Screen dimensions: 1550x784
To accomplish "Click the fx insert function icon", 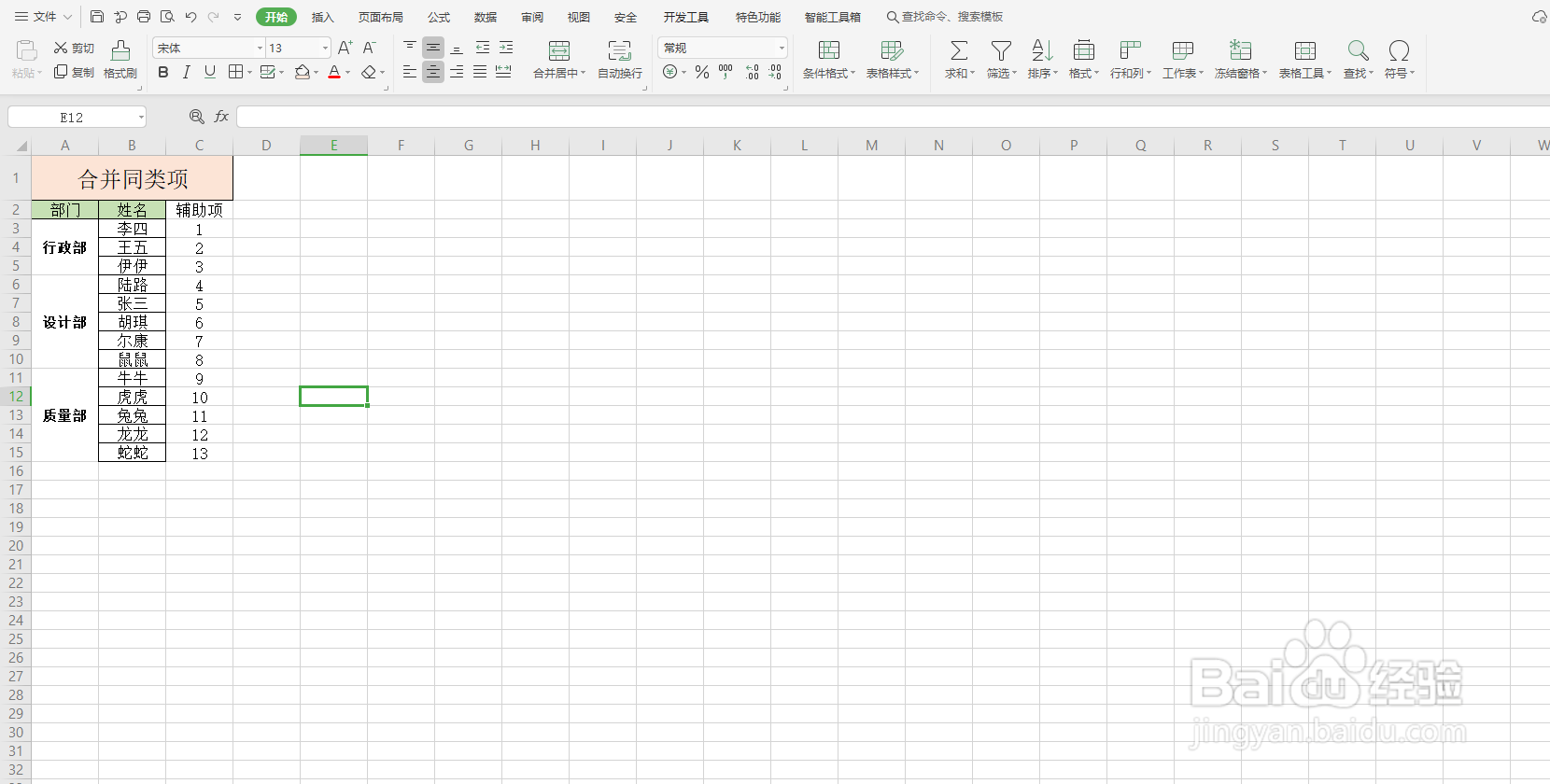I will click(x=221, y=117).
